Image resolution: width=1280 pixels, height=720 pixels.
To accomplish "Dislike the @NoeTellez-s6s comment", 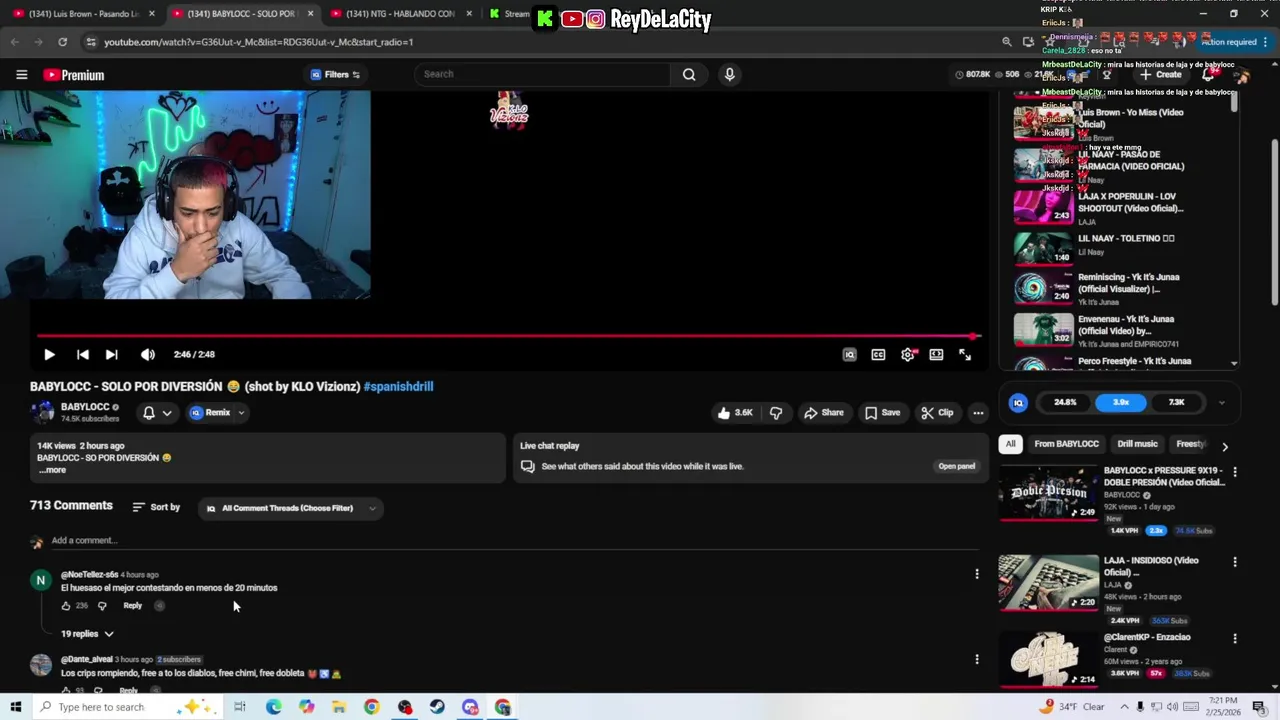I will (101, 606).
